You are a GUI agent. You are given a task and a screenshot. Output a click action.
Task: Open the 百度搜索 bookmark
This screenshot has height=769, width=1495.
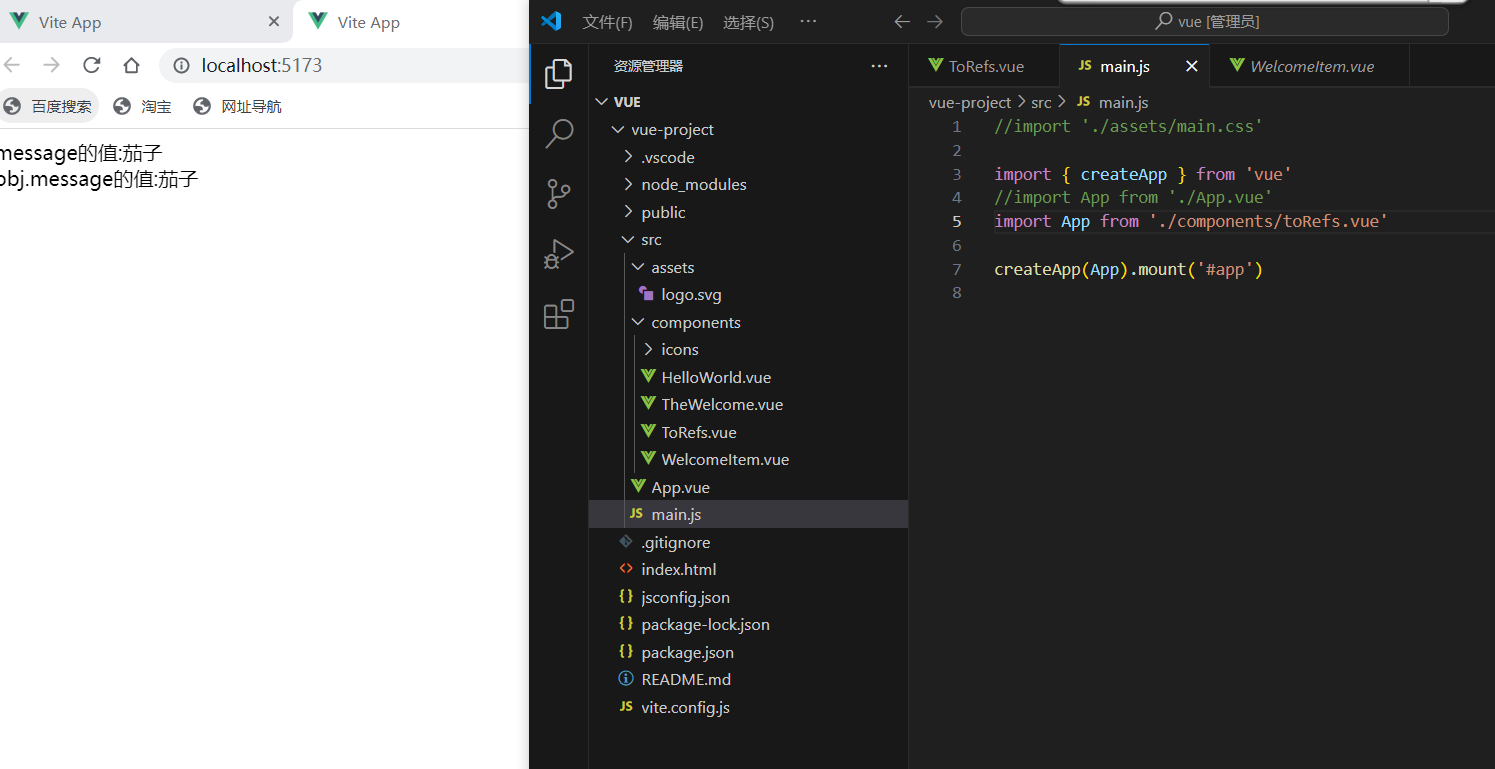pyautogui.click(x=49, y=106)
